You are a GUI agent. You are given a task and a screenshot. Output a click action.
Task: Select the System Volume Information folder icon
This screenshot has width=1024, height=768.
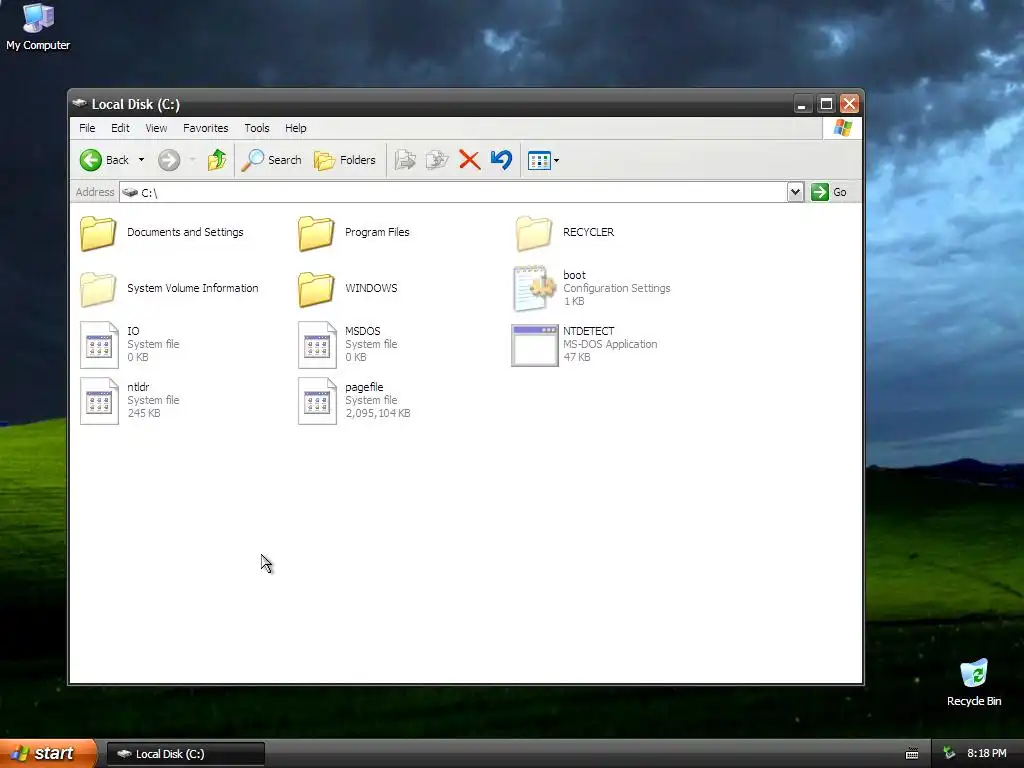click(98, 289)
